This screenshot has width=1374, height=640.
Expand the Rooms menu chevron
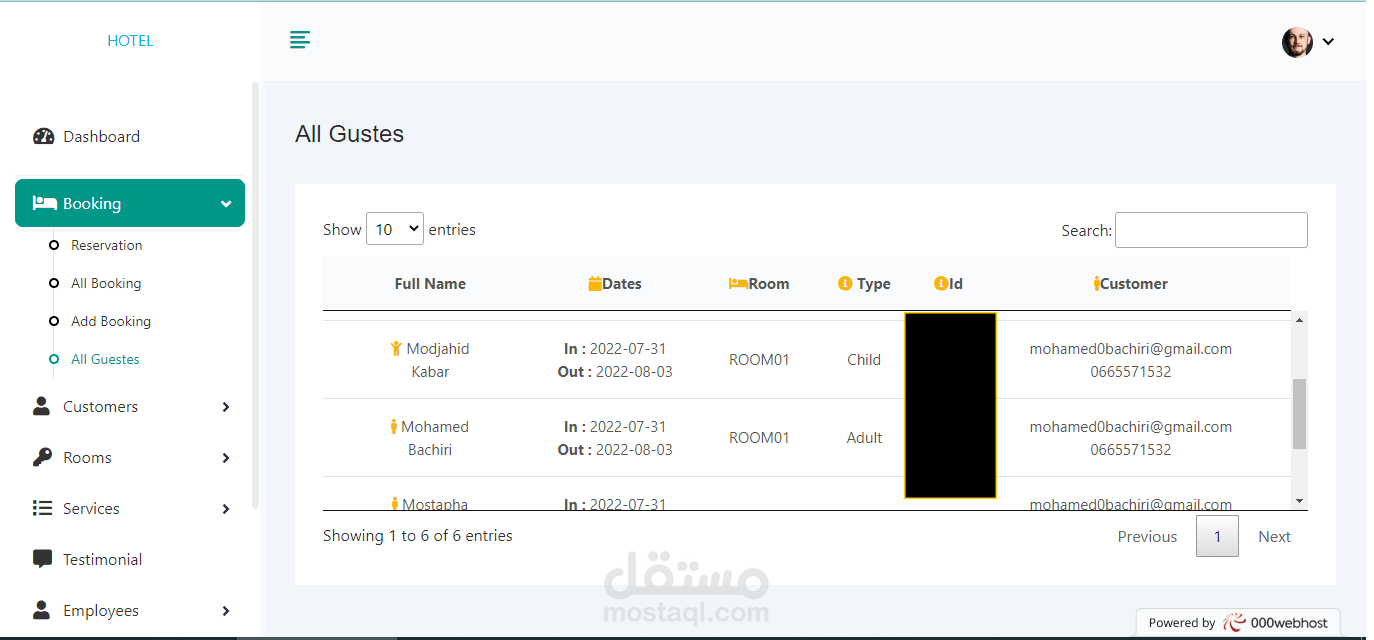tap(226, 458)
